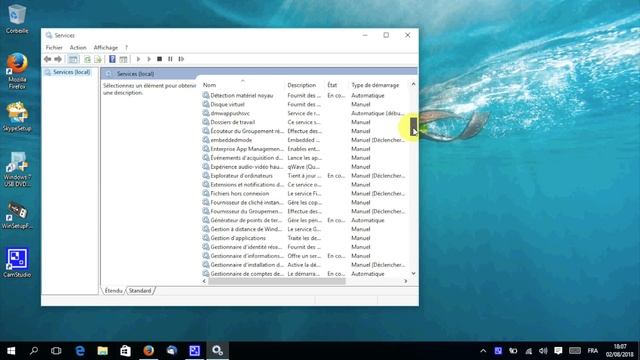This screenshot has width=640, height=360.
Task: Open the Corbeille desktop icon
Action: click(17, 19)
